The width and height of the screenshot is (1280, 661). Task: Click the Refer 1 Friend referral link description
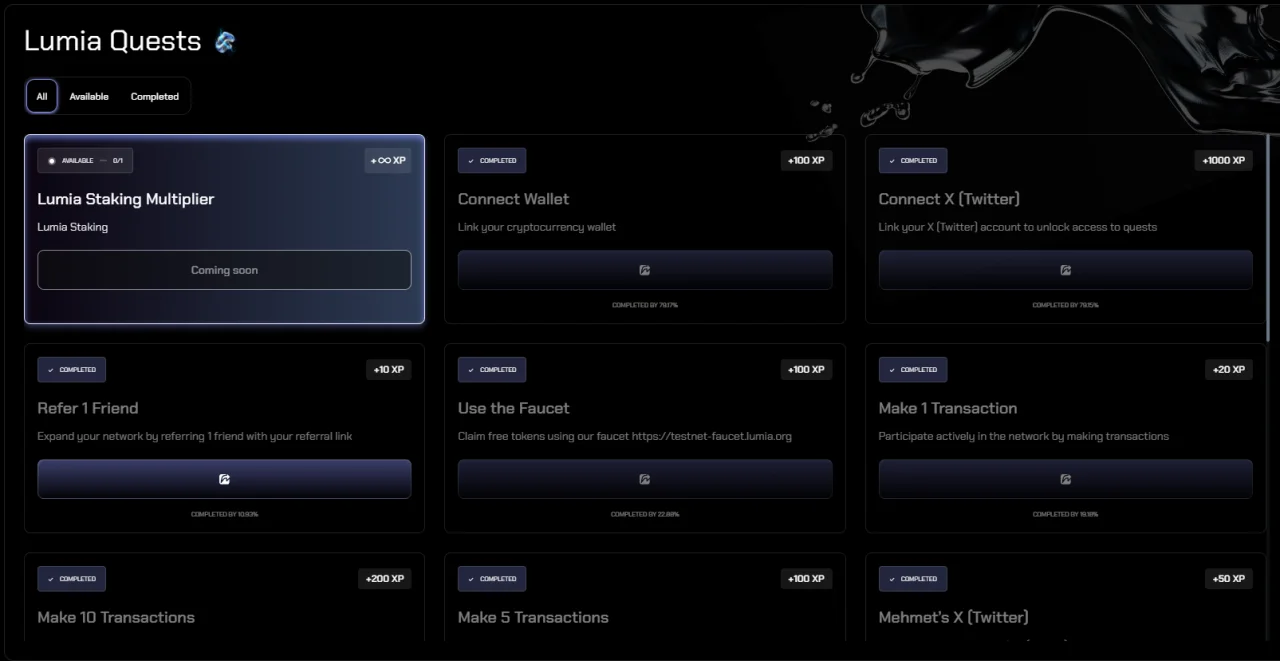[195, 436]
